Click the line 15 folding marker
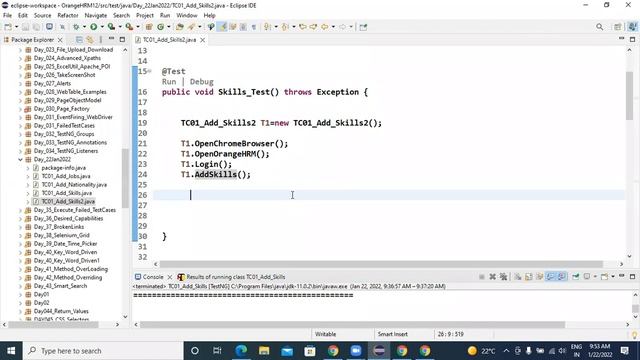The image size is (640, 360). 150,71
